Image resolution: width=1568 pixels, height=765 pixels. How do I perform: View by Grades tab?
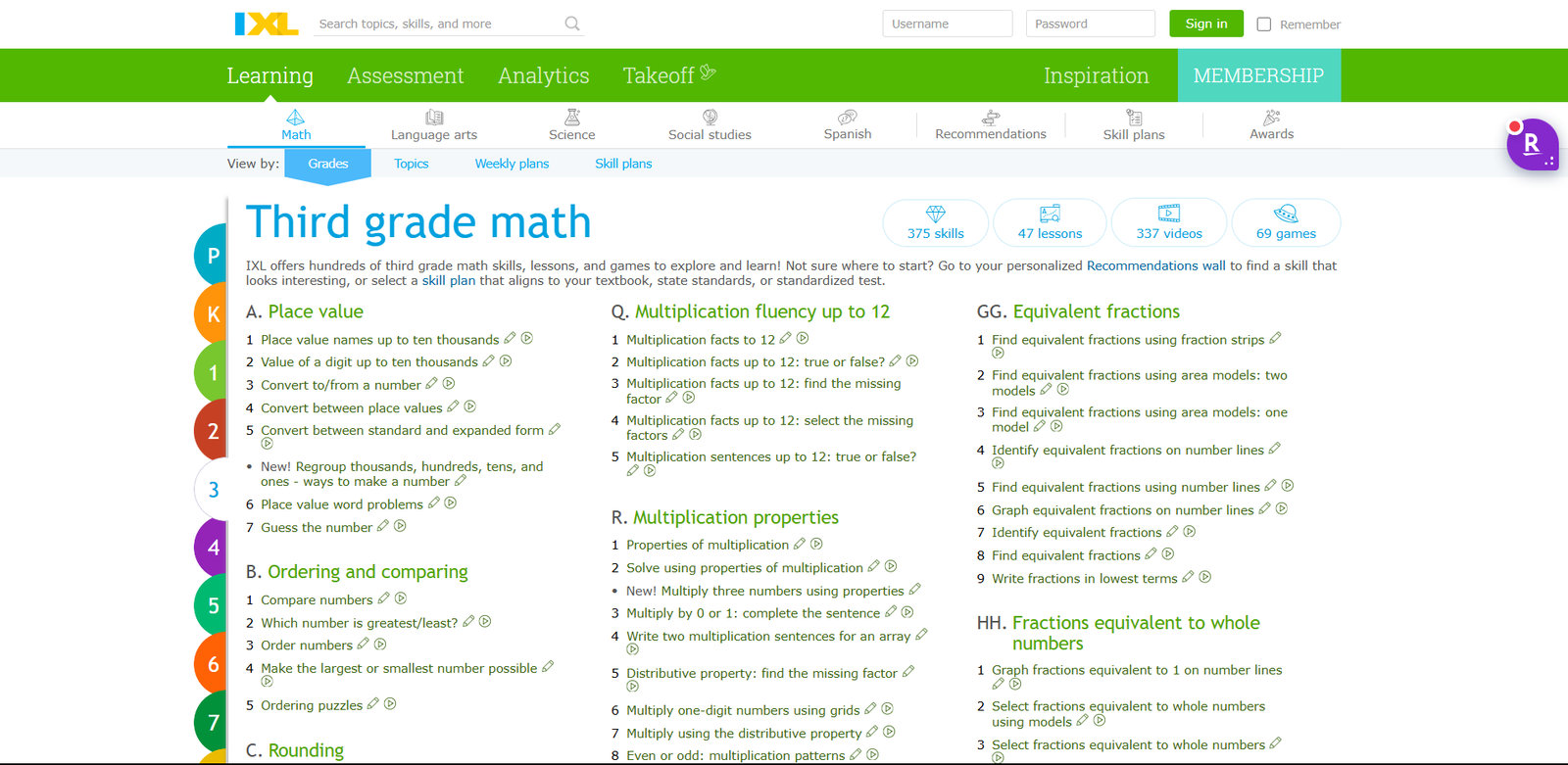tap(328, 164)
